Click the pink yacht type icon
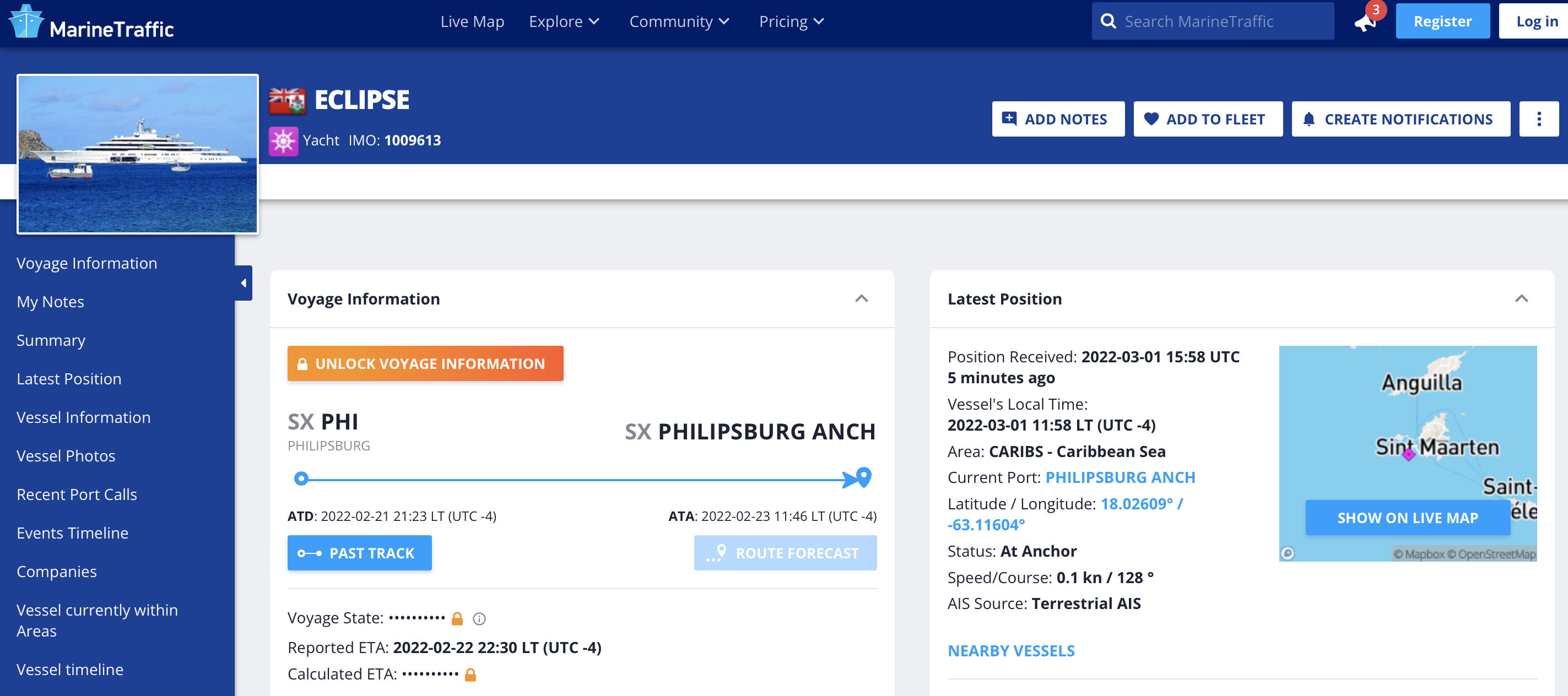This screenshot has height=696, width=1568. tap(284, 141)
